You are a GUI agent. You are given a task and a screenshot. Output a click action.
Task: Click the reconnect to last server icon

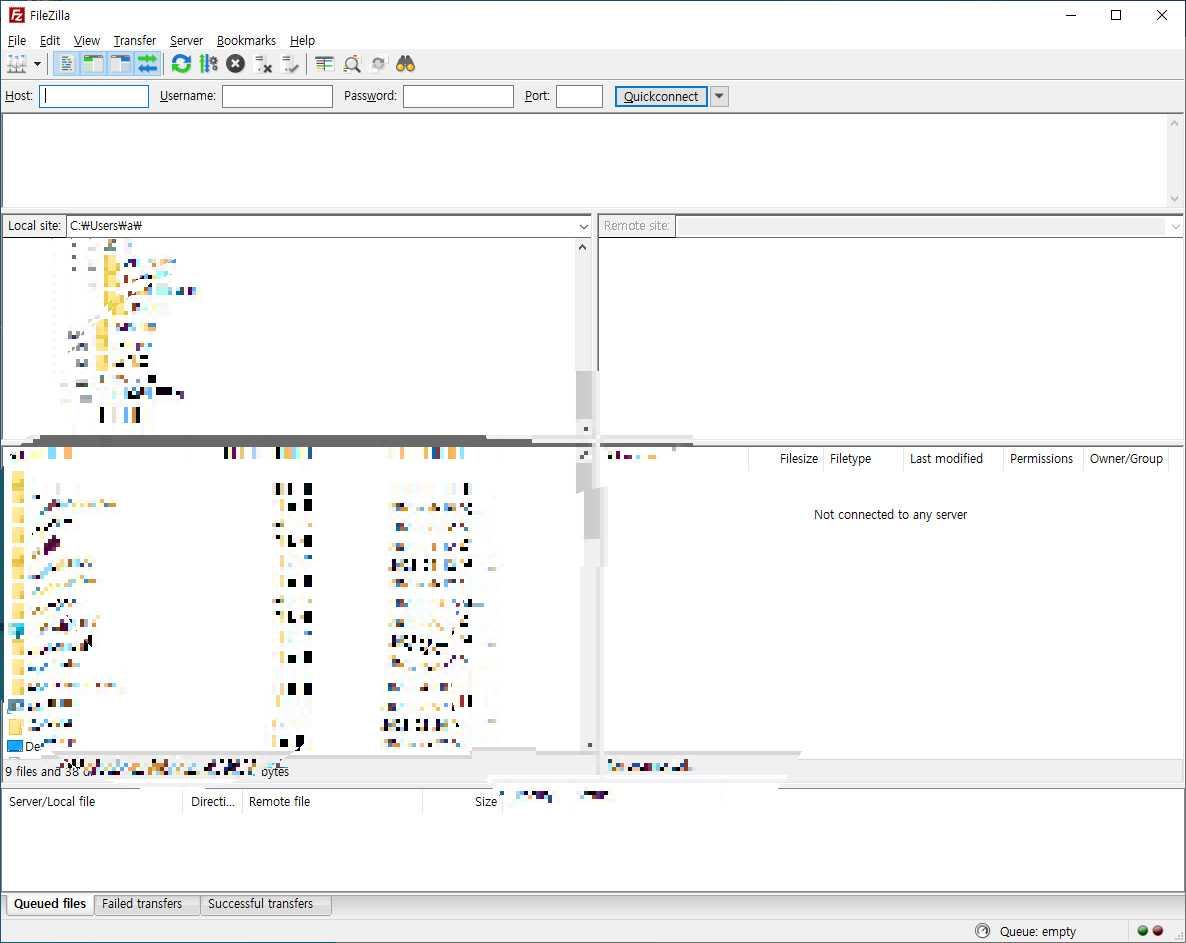290,64
